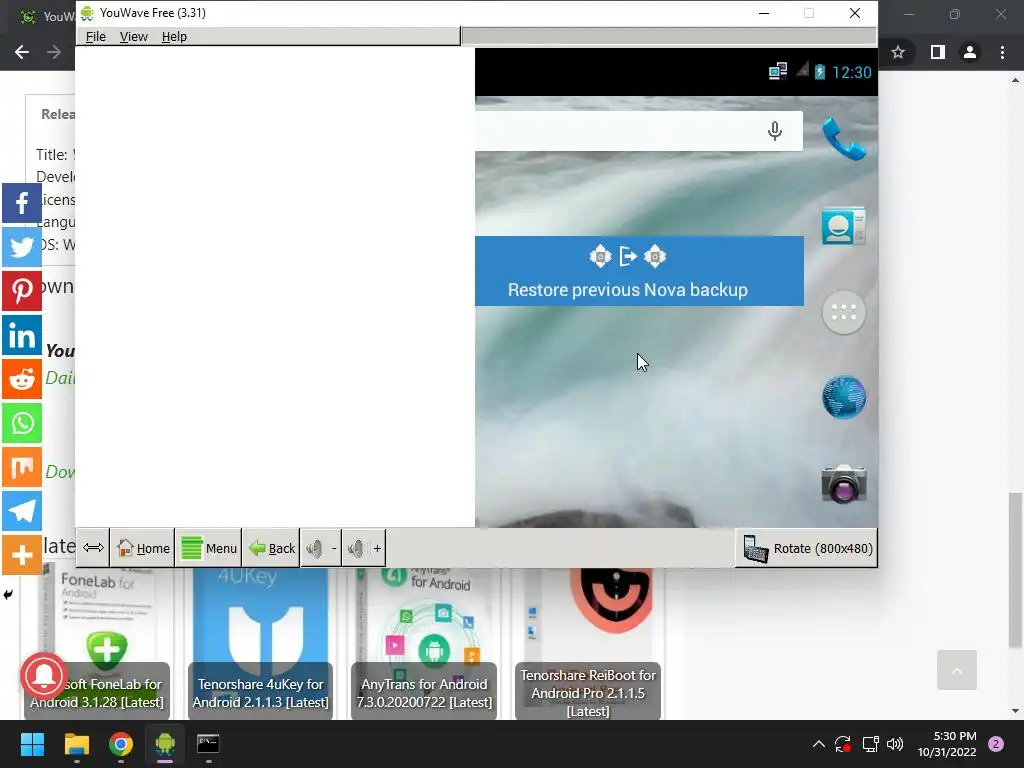The height and width of the screenshot is (768, 1024).
Task: Click the Home button in YouWave toolbar
Action: coord(142,548)
